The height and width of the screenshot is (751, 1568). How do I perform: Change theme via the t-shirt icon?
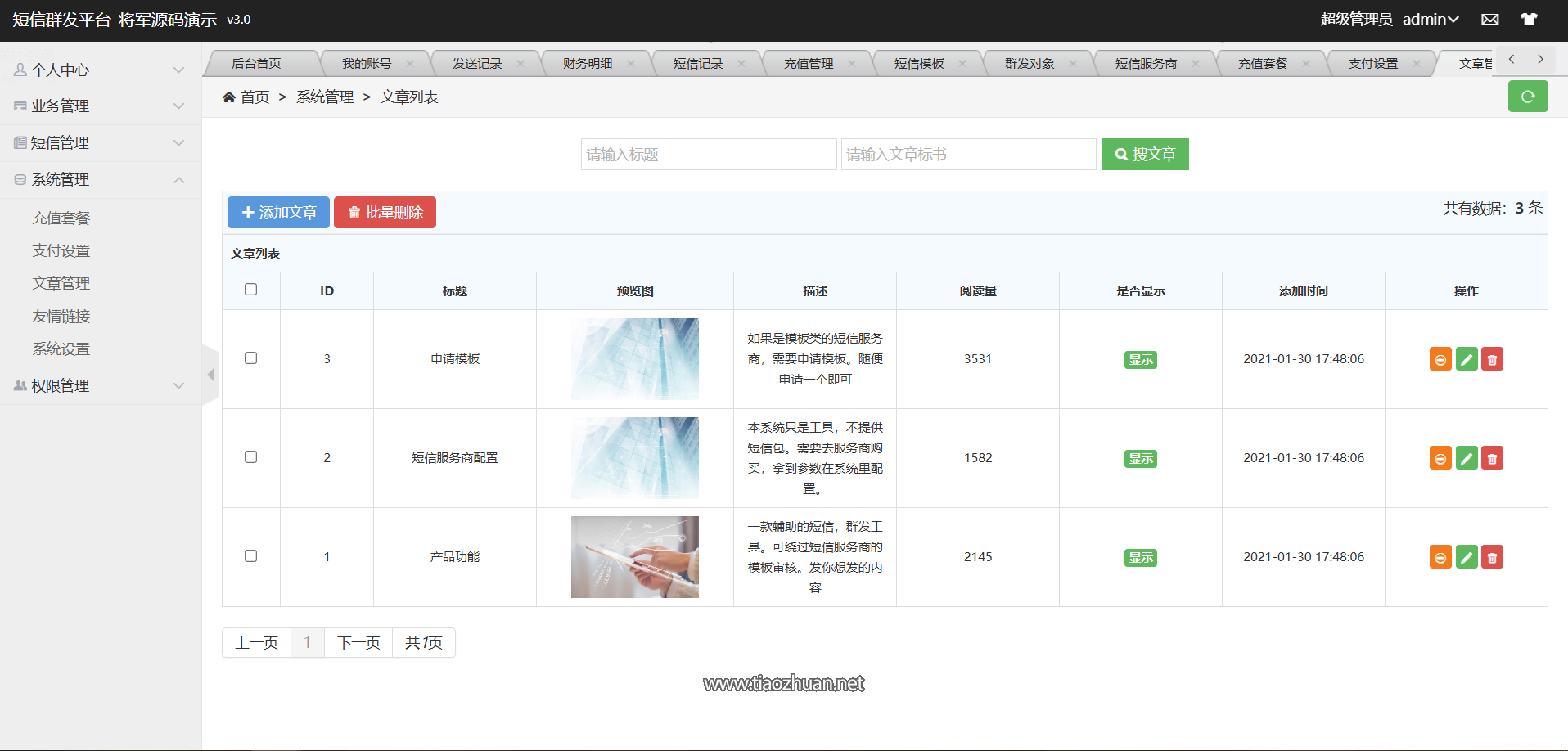[1528, 19]
